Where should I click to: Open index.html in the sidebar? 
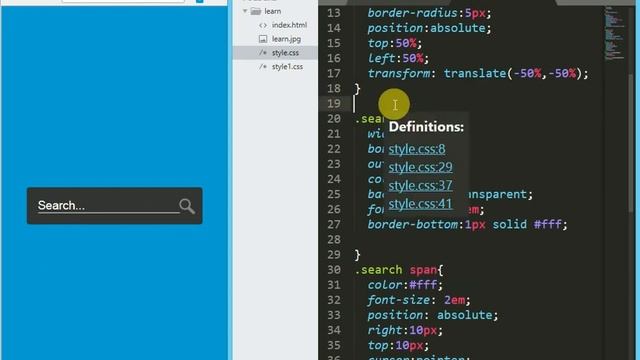click(x=289, y=25)
